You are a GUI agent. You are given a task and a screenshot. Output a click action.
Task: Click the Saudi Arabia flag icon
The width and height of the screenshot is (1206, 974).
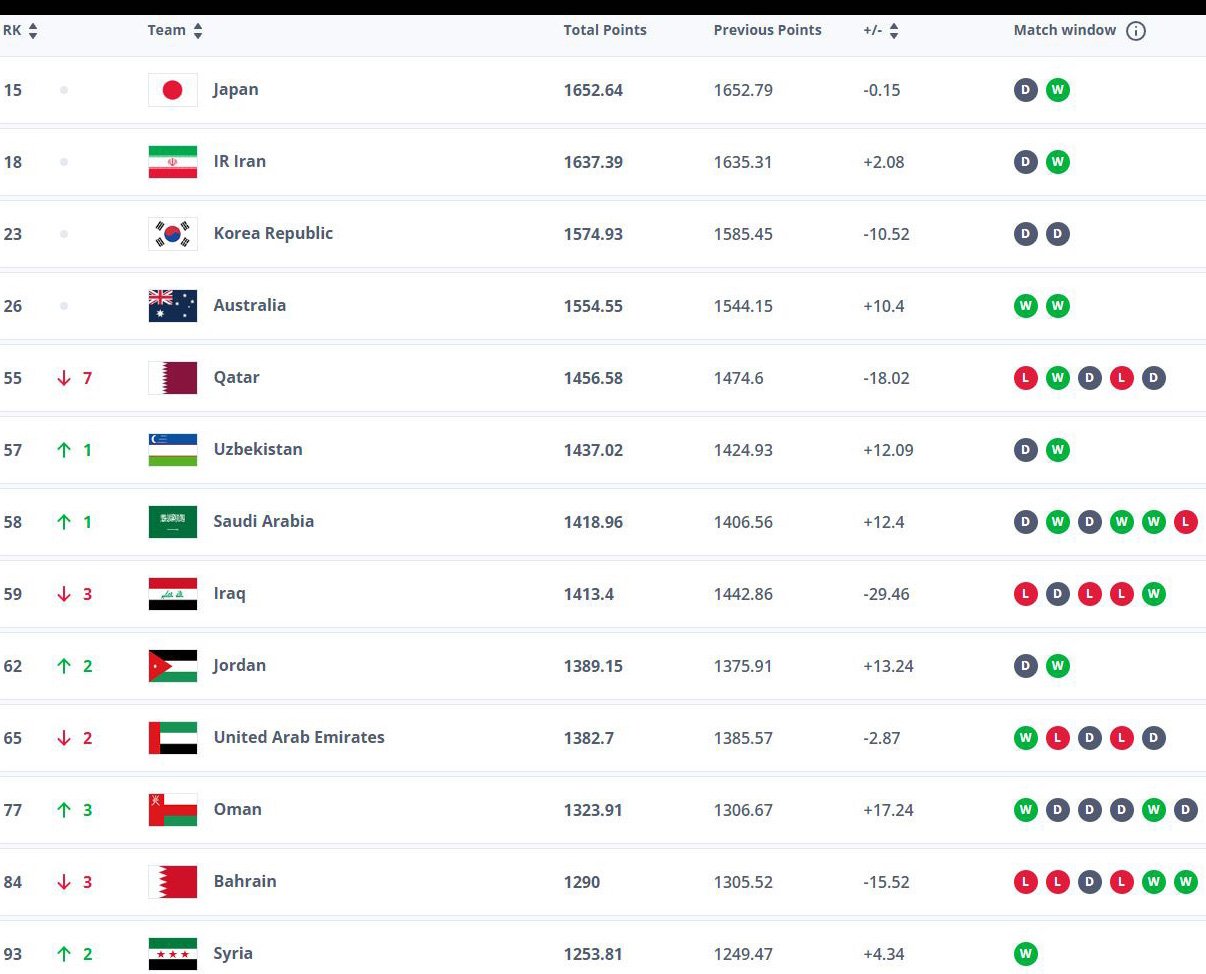[173, 522]
